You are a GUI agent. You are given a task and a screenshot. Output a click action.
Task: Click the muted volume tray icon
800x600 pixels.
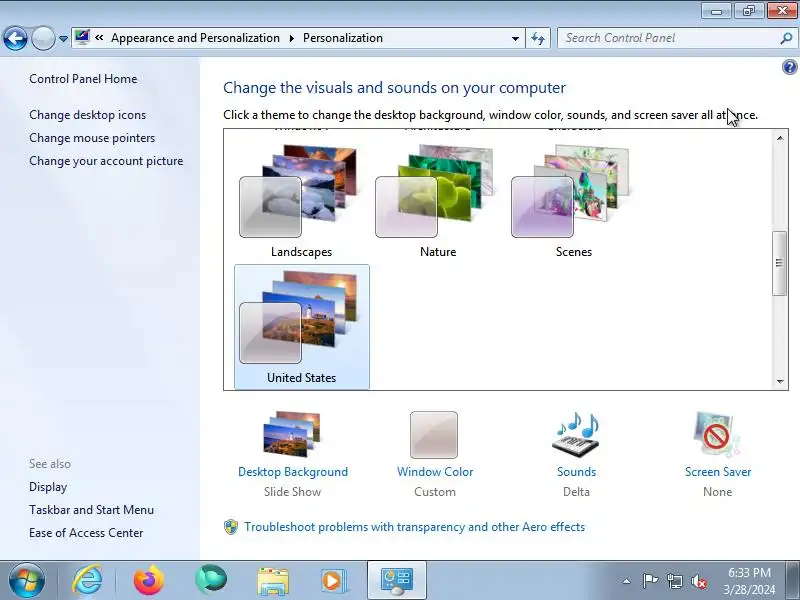click(x=699, y=581)
